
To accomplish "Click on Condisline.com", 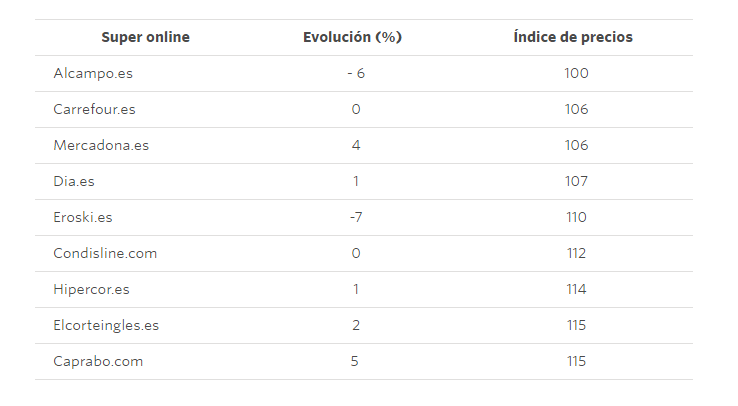I will (105, 253).
